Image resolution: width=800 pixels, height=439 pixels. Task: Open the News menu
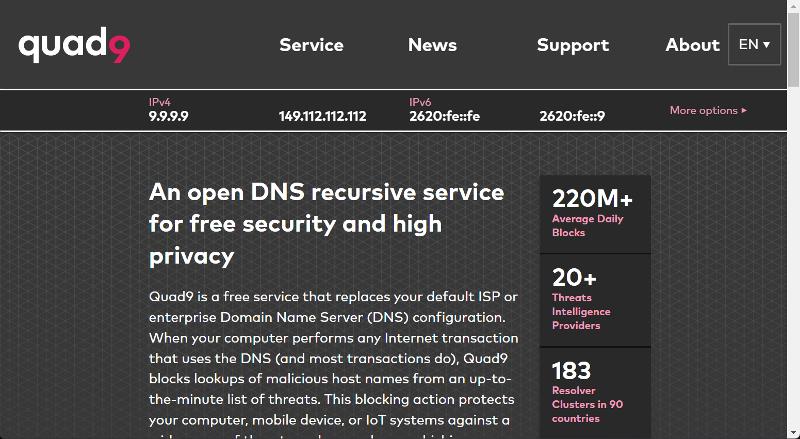[x=432, y=45]
